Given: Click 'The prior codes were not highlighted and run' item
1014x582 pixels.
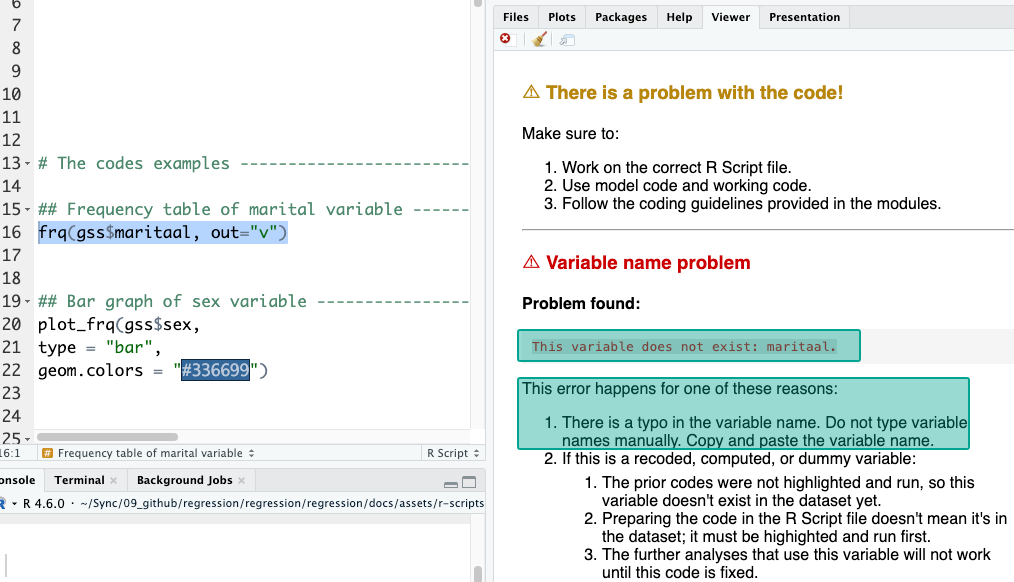Looking at the screenshot, I should coord(788,491).
